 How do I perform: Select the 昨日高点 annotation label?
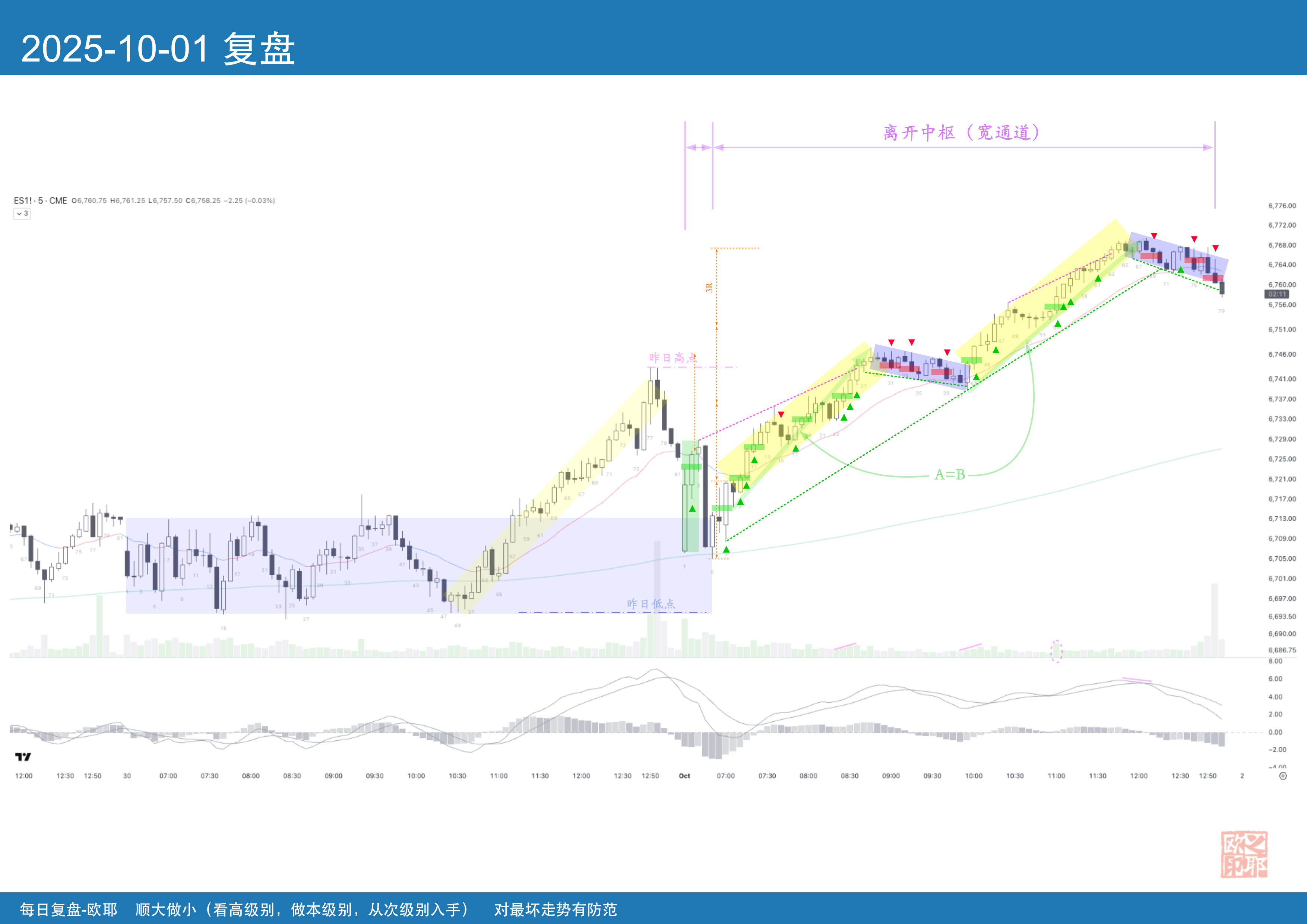coord(672,358)
